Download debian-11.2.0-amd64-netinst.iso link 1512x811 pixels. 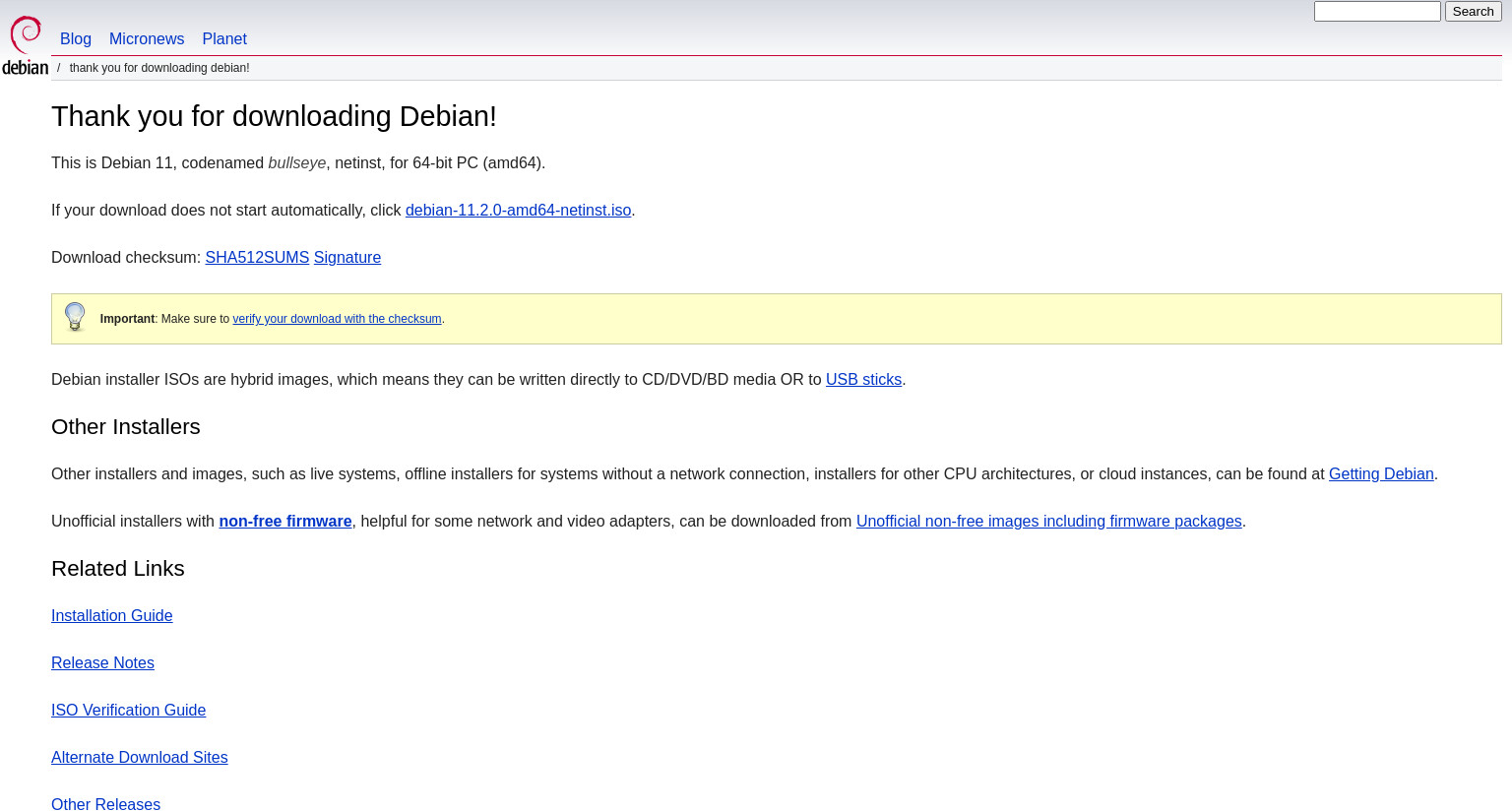(x=518, y=210)
